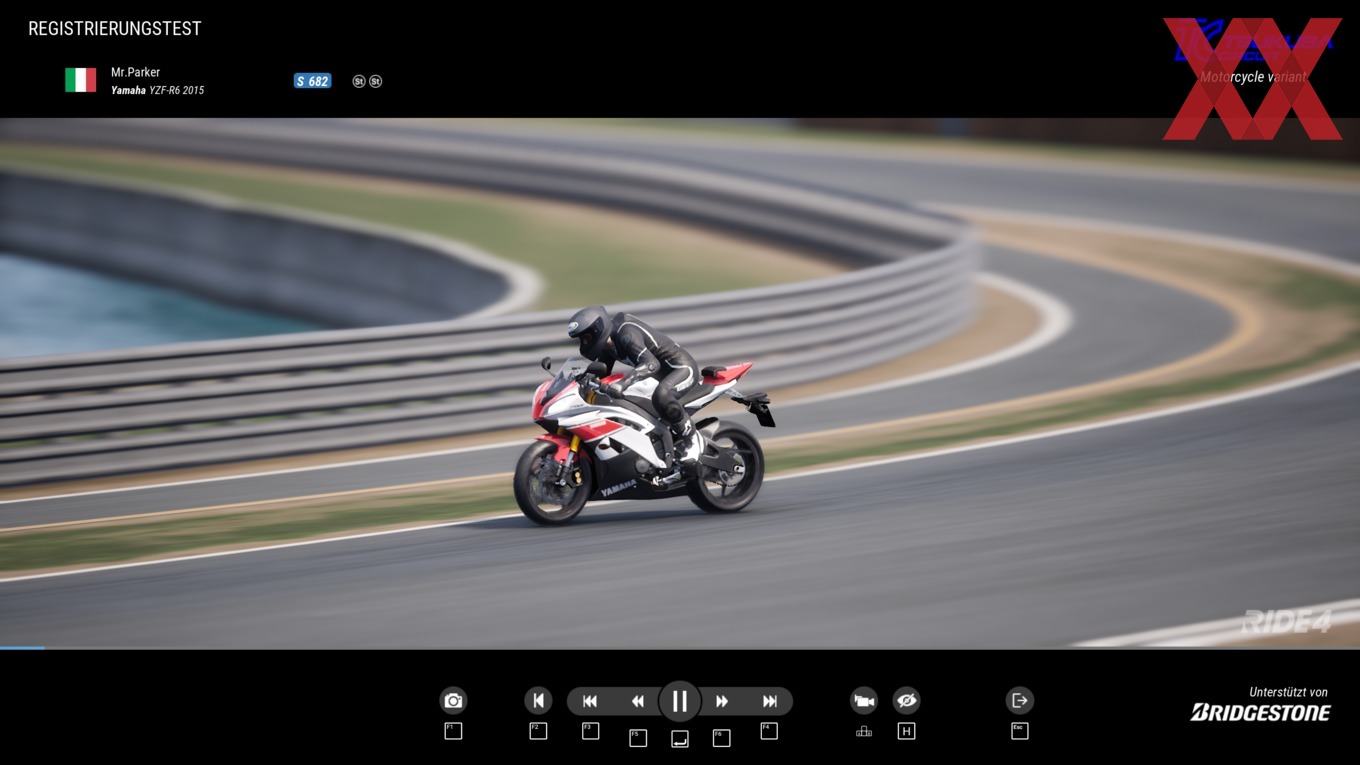Viewport: 1360px width, 765px height.
Task: Click the Yamaha YZF-R6 2015 label
Action: 157,90
